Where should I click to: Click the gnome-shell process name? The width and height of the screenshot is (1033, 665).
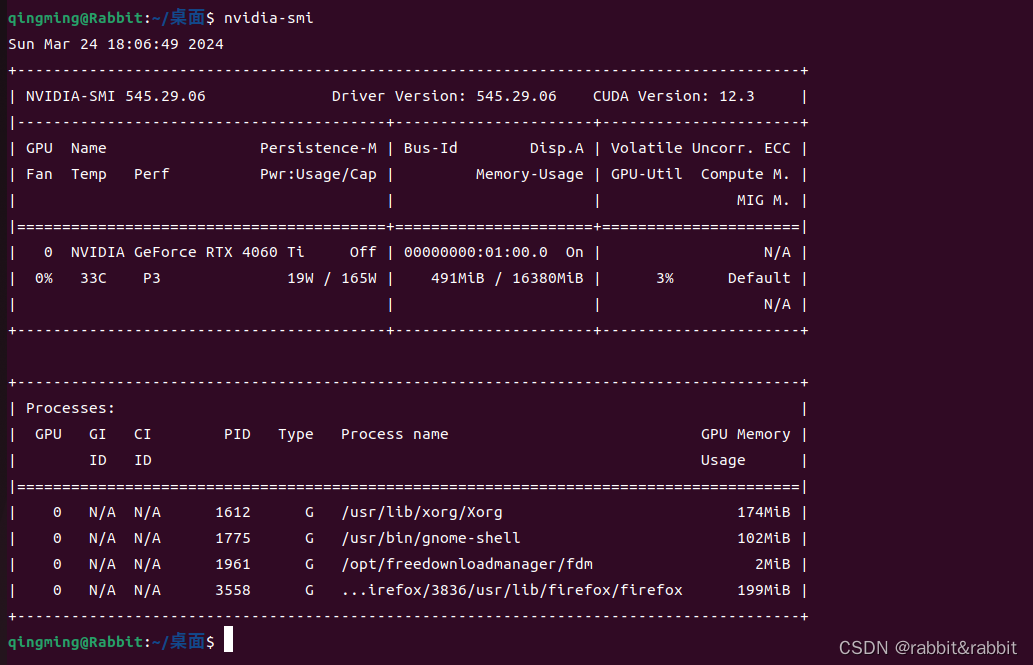click(432, 537)
